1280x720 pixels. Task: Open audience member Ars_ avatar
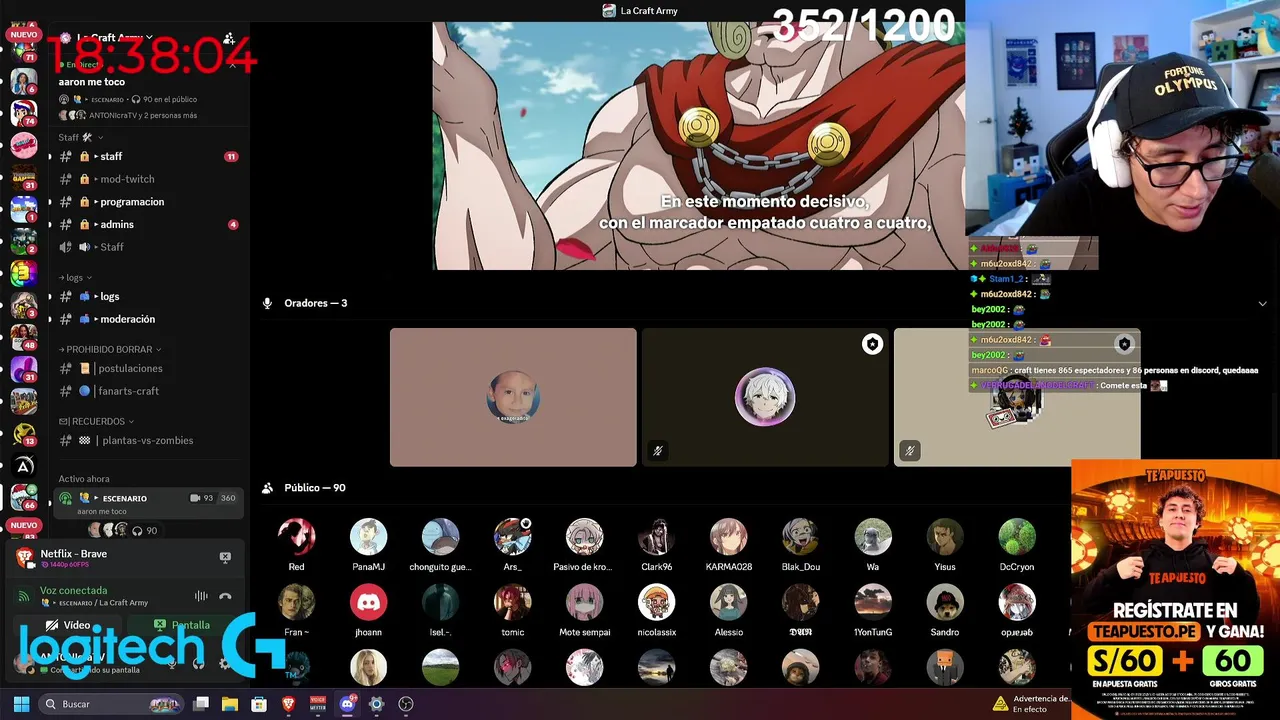point(512,537)
